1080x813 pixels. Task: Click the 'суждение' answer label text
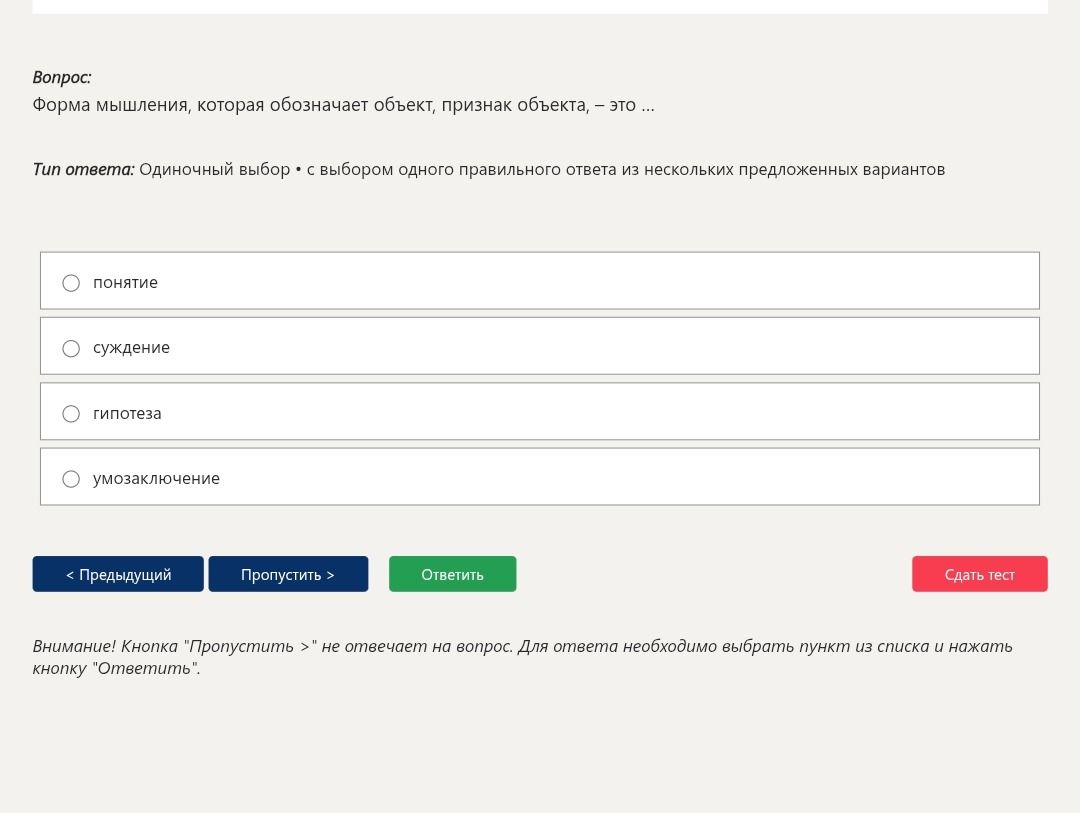point(132,348)
